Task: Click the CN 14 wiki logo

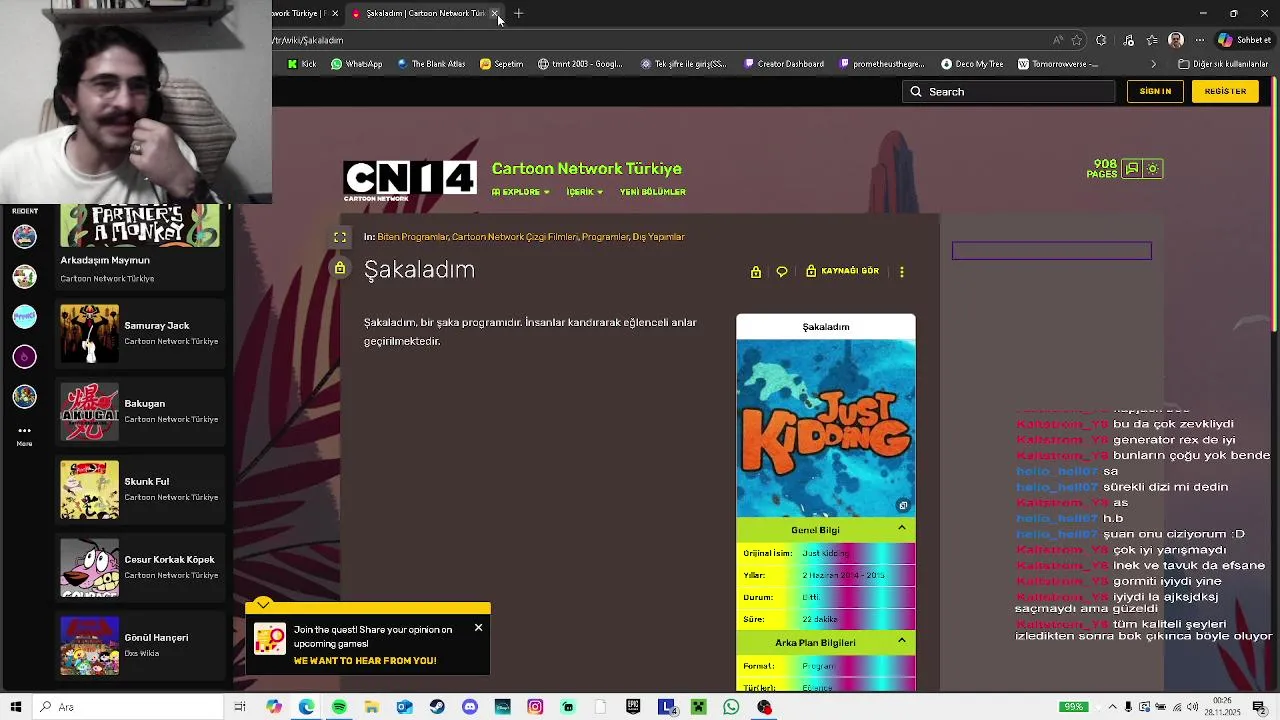Action: [x=410, y=179]
